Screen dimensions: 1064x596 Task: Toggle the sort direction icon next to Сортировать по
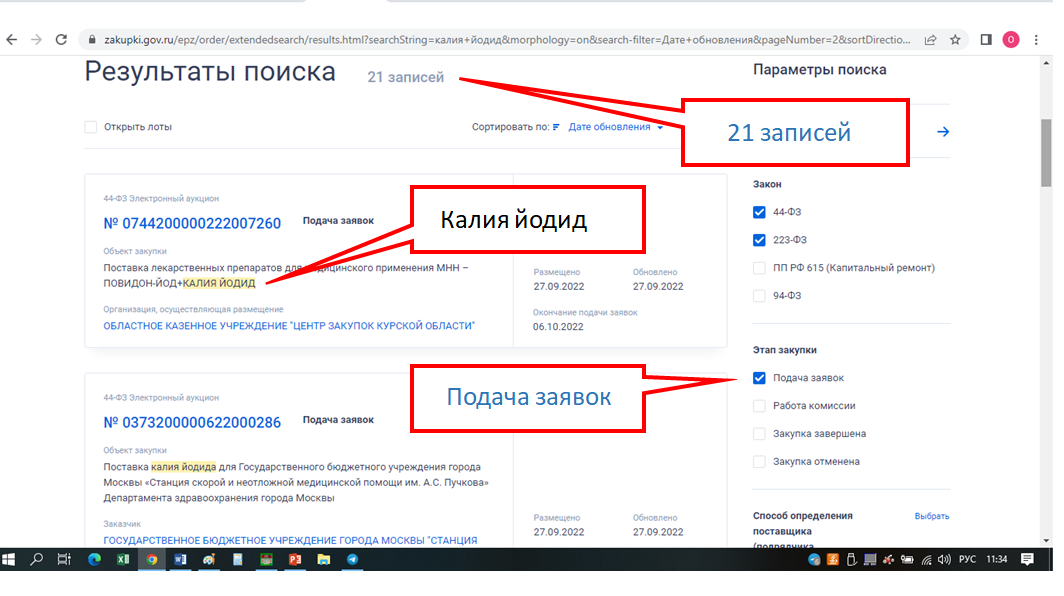(x=556, y=127)
